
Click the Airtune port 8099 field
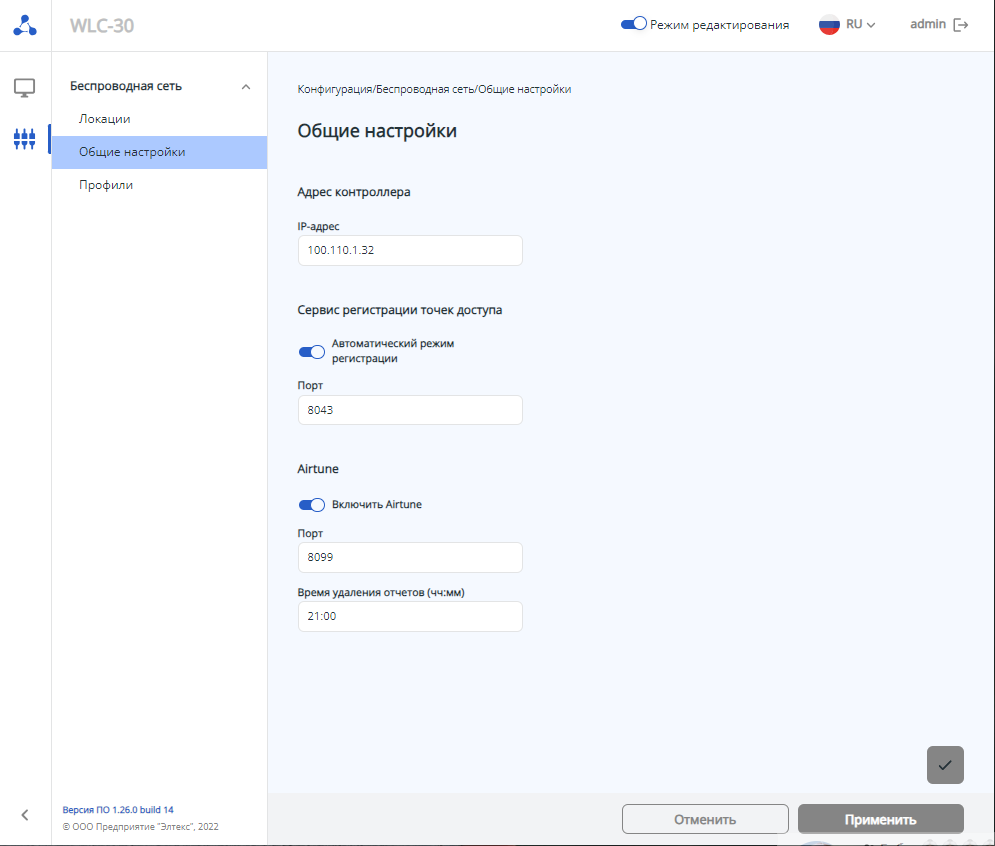point(410,558)
